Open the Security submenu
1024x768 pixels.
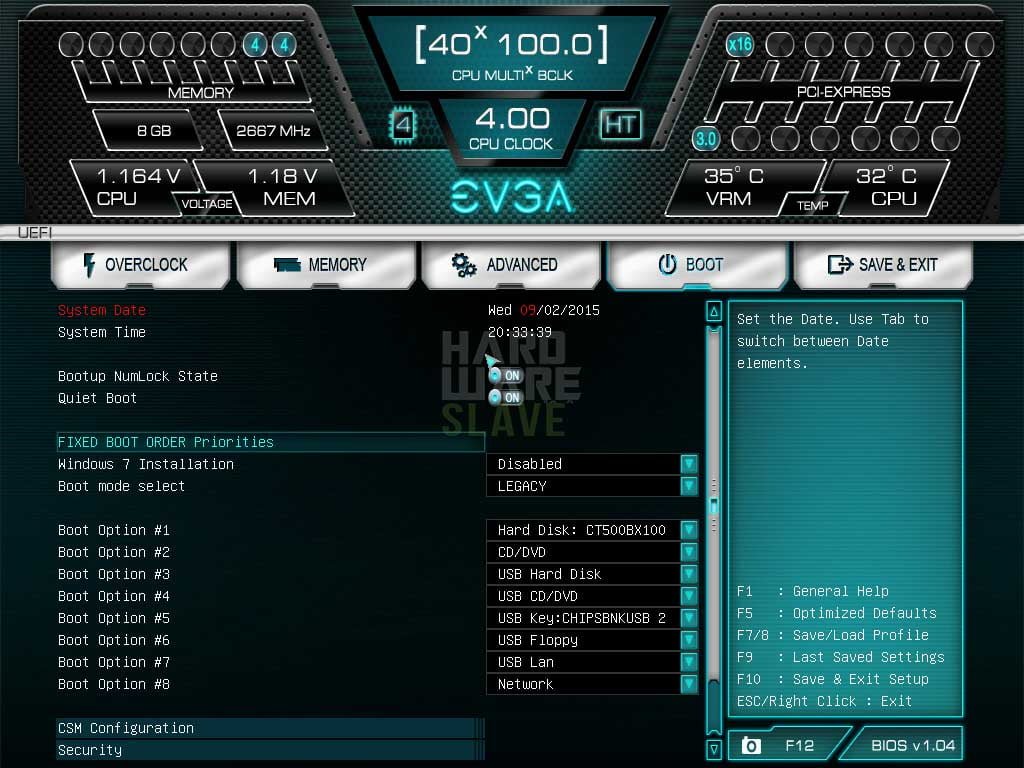click(270, 750)
